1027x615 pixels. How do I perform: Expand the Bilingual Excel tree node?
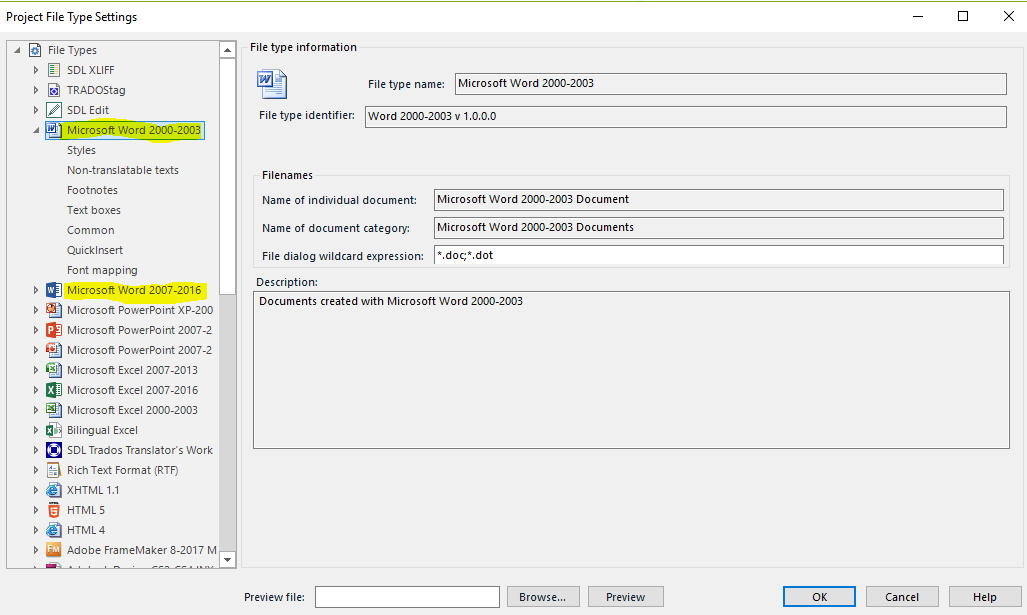(36, 430)
